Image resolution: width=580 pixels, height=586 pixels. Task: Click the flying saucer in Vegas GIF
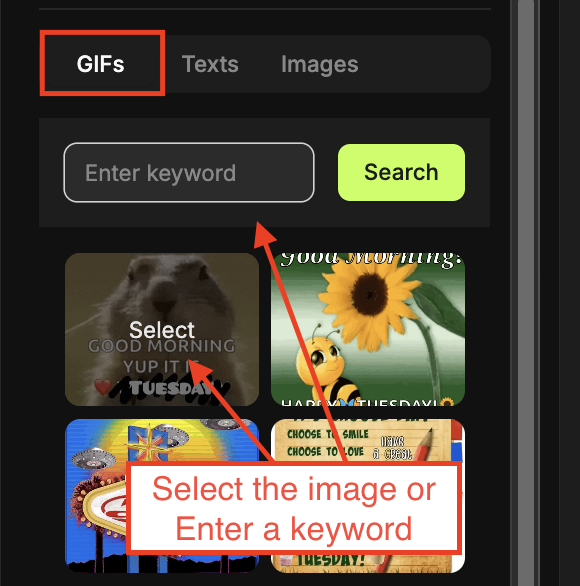93,460
